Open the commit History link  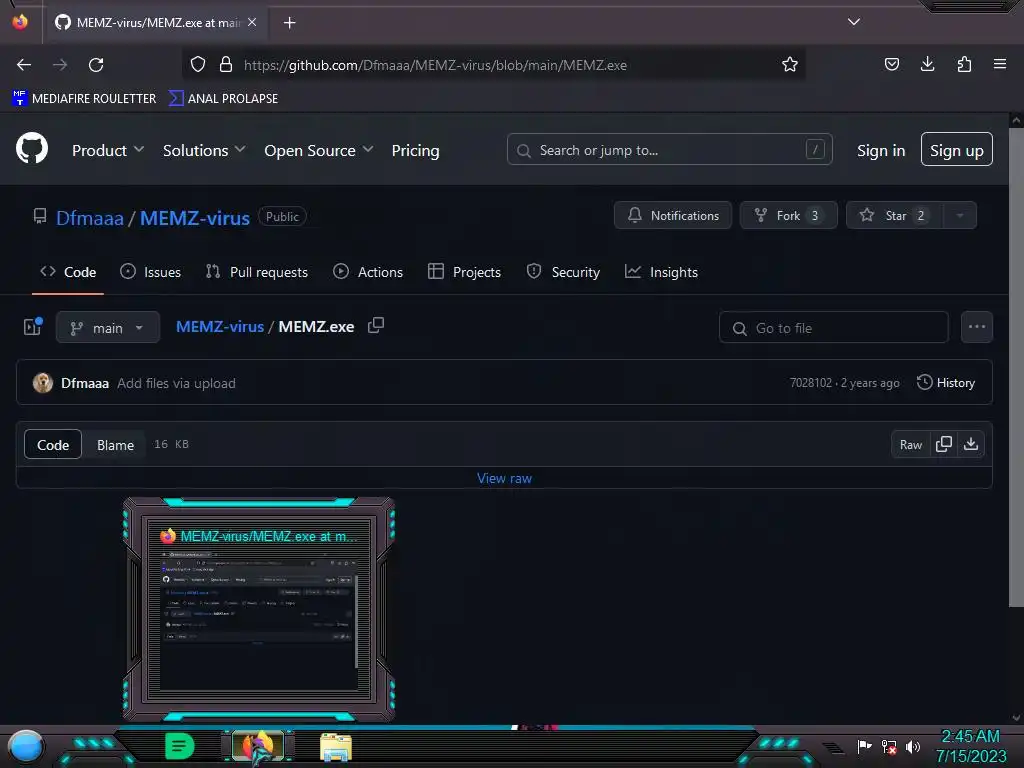[946, 383]
